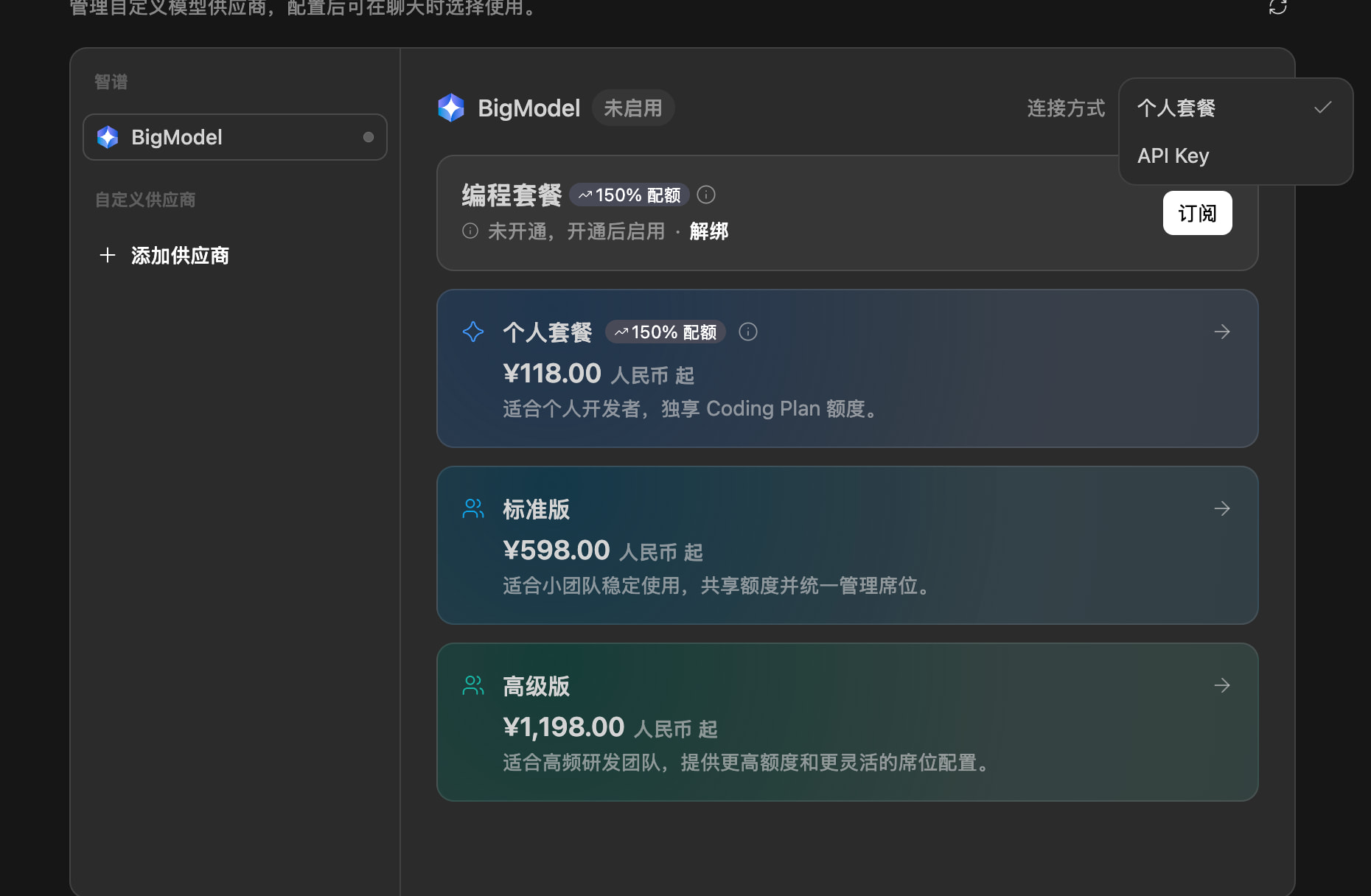Click the BigModel logo in the sidebar
Screen dimensions: 1371x896
[108, 137]
